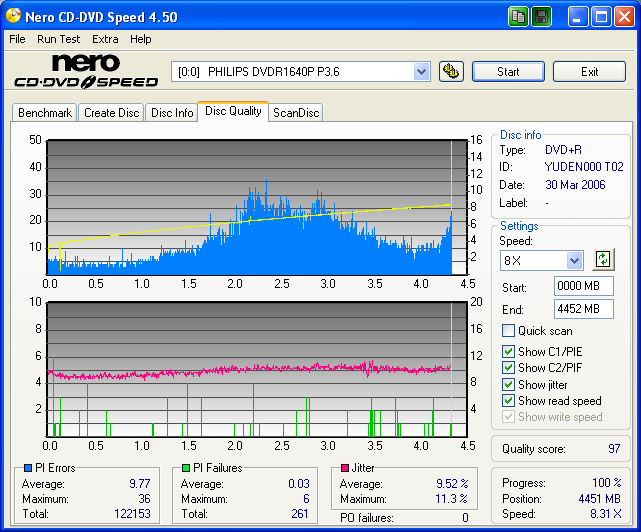Image resolution: width=641 pixels, height=532 pixels.
Task: Click the blue PI Errors legend square
Action: 28,467
